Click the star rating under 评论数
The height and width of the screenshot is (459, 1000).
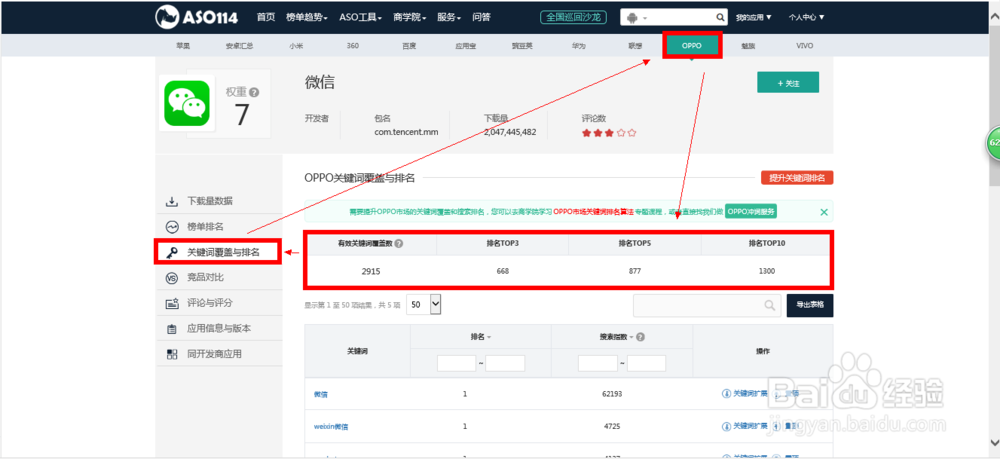pyautogui.click(x=608, y=133)
